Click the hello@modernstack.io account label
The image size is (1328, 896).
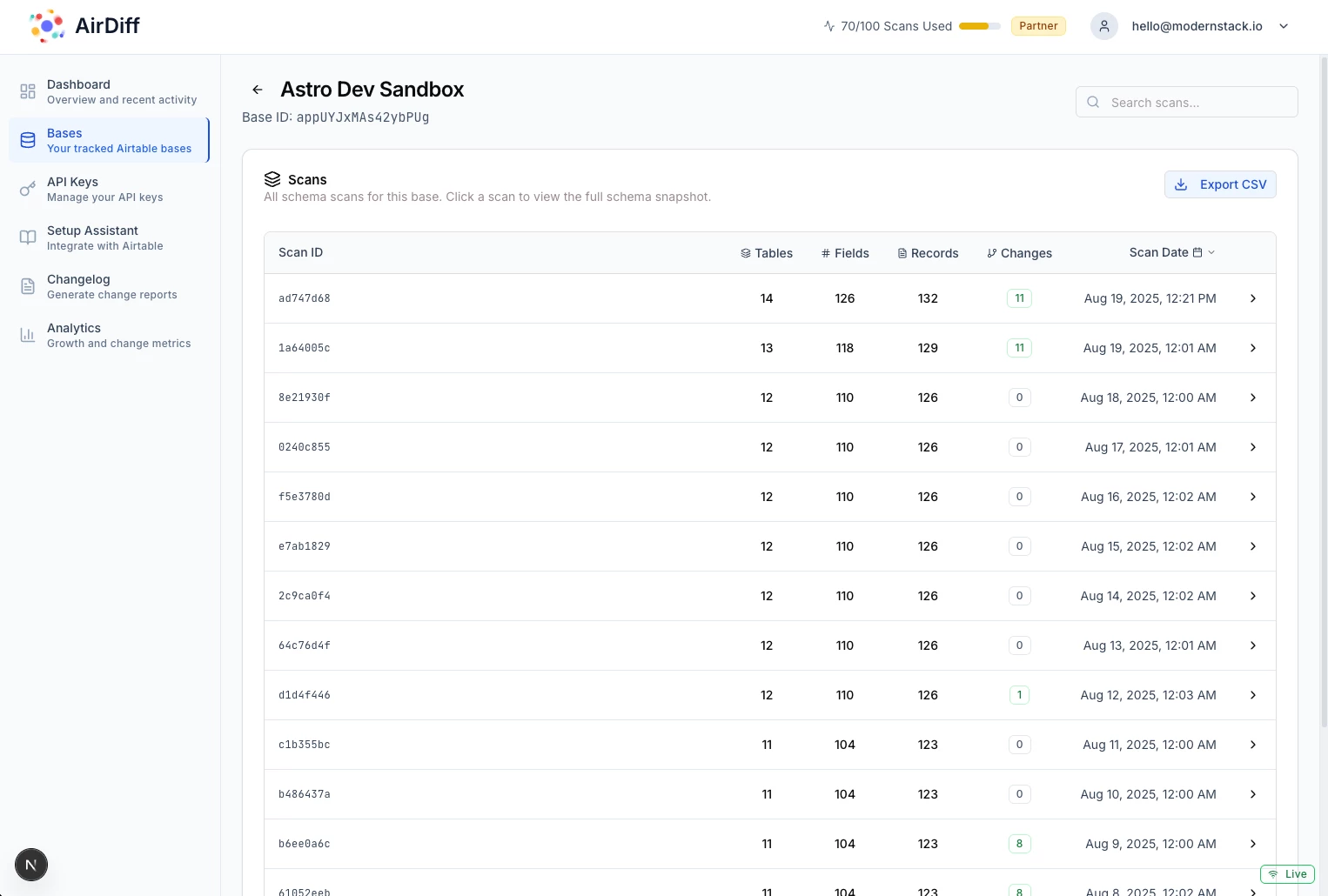1197,26
